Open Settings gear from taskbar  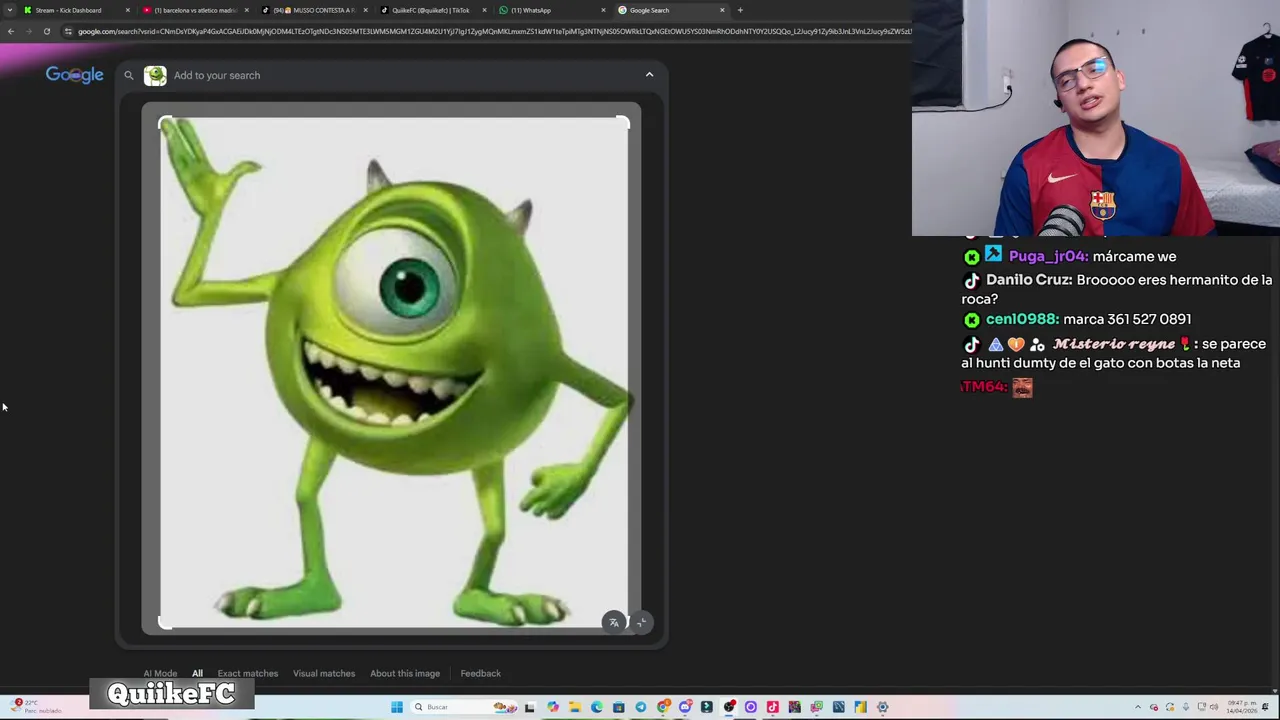(882, 707)
